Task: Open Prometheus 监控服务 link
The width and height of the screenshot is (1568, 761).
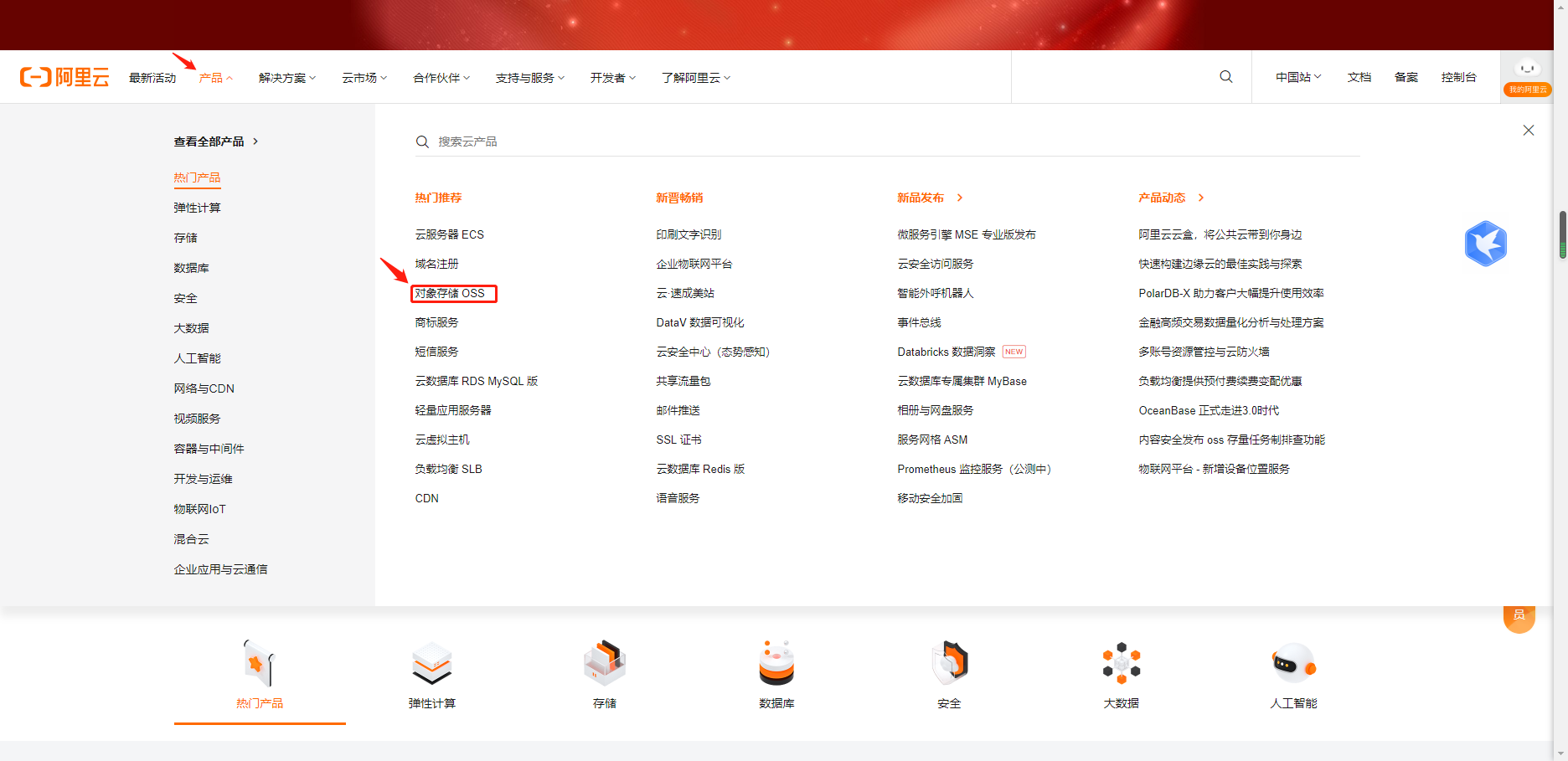Action: pos(974,469)
